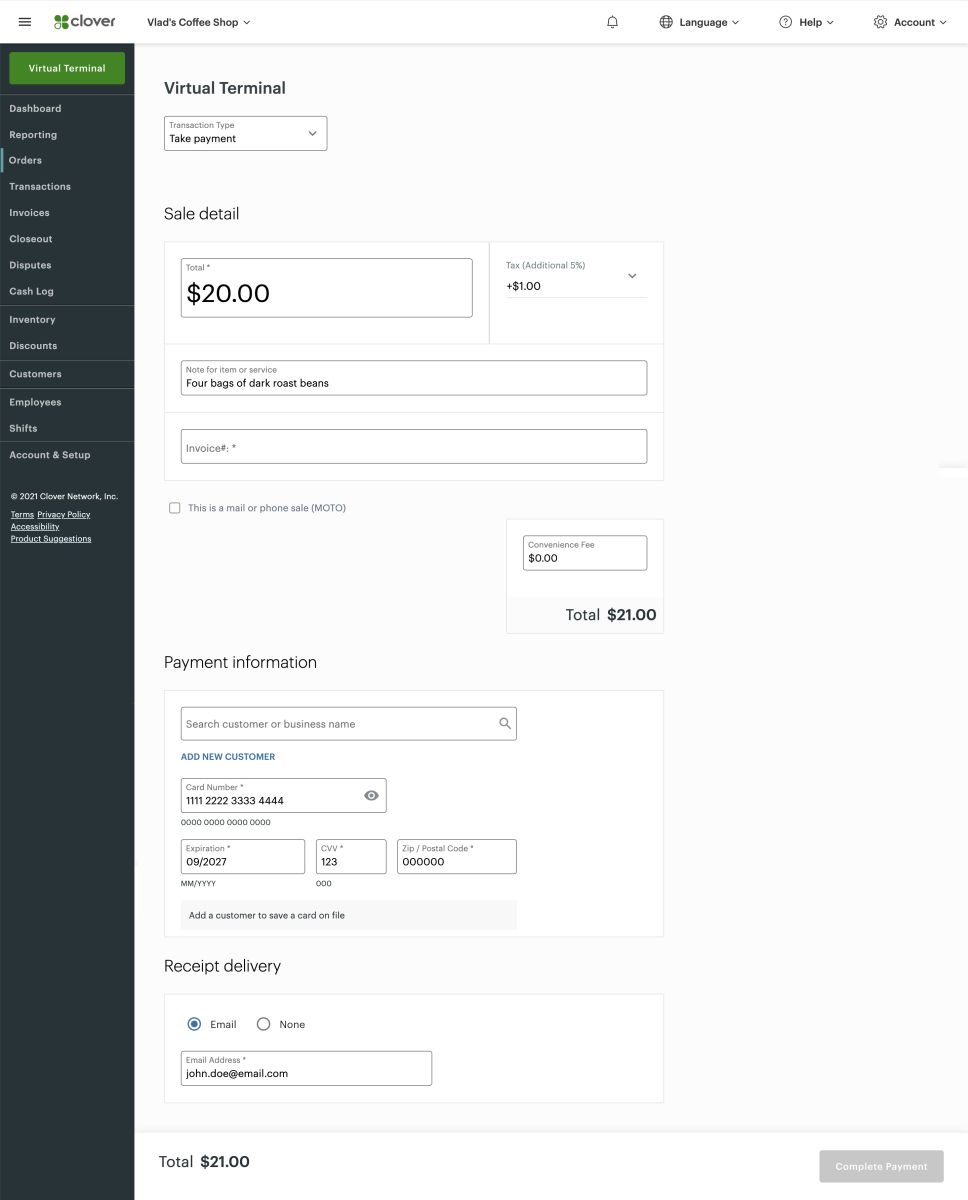Viewport: 968px width, 1200px height.
Task: Click Complete Payment button
Action: [881, 1166]
